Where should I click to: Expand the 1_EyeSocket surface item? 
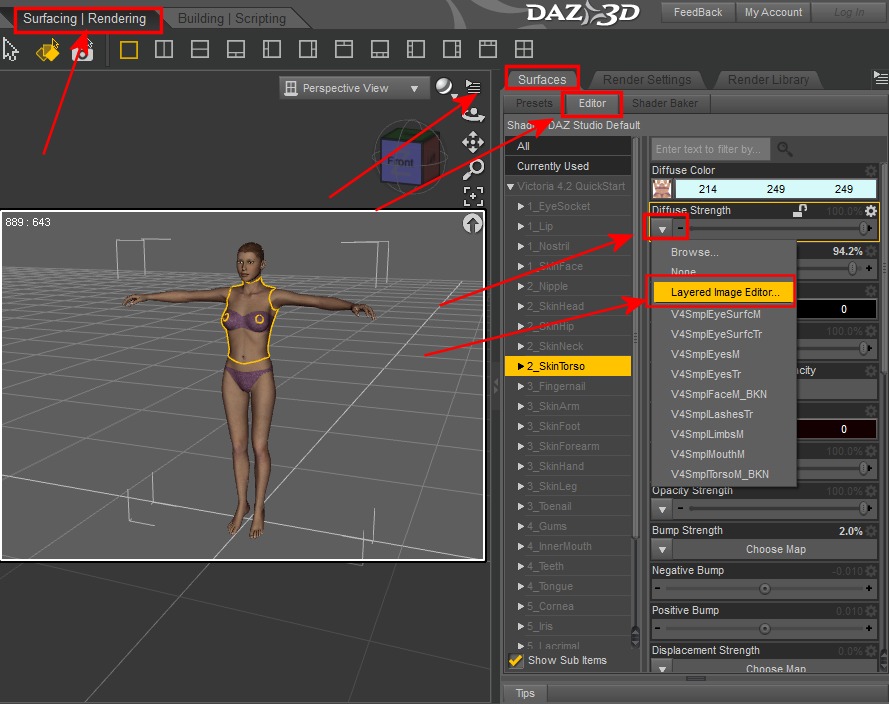pyautogui.click(x=520, y=206)
